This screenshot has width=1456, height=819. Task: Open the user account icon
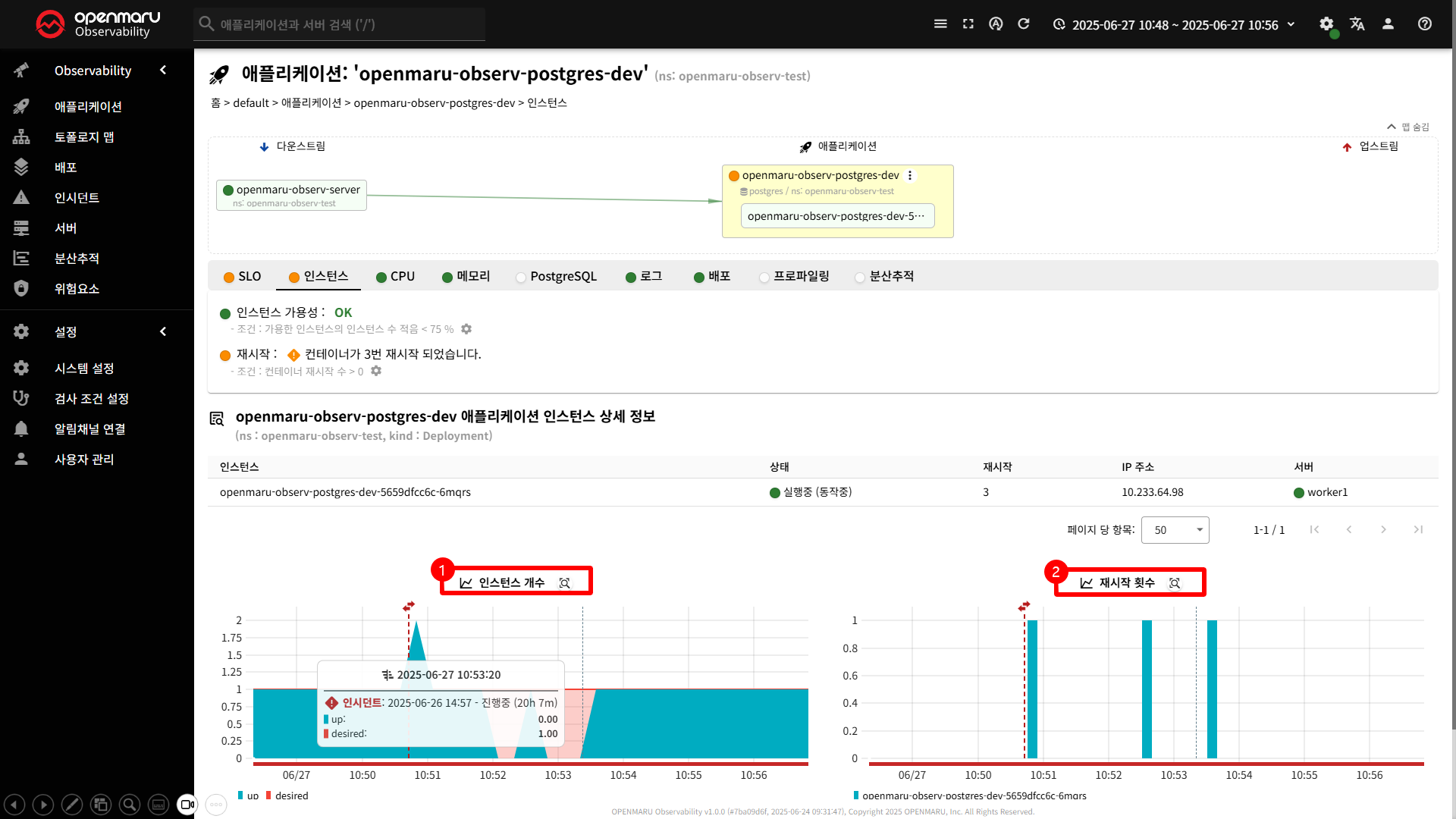[x=1388, y=24]
